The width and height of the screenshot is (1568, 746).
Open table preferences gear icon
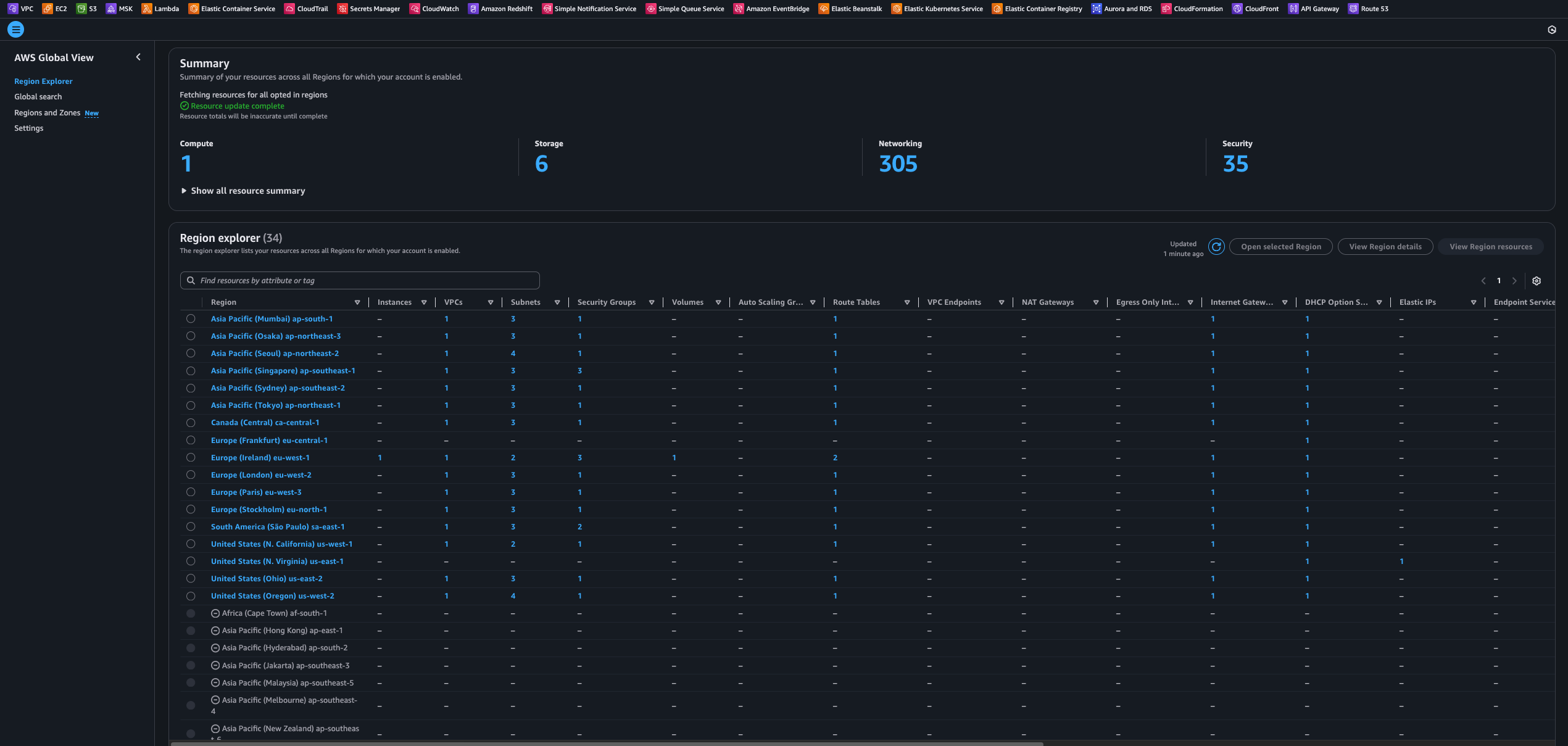1537,281
